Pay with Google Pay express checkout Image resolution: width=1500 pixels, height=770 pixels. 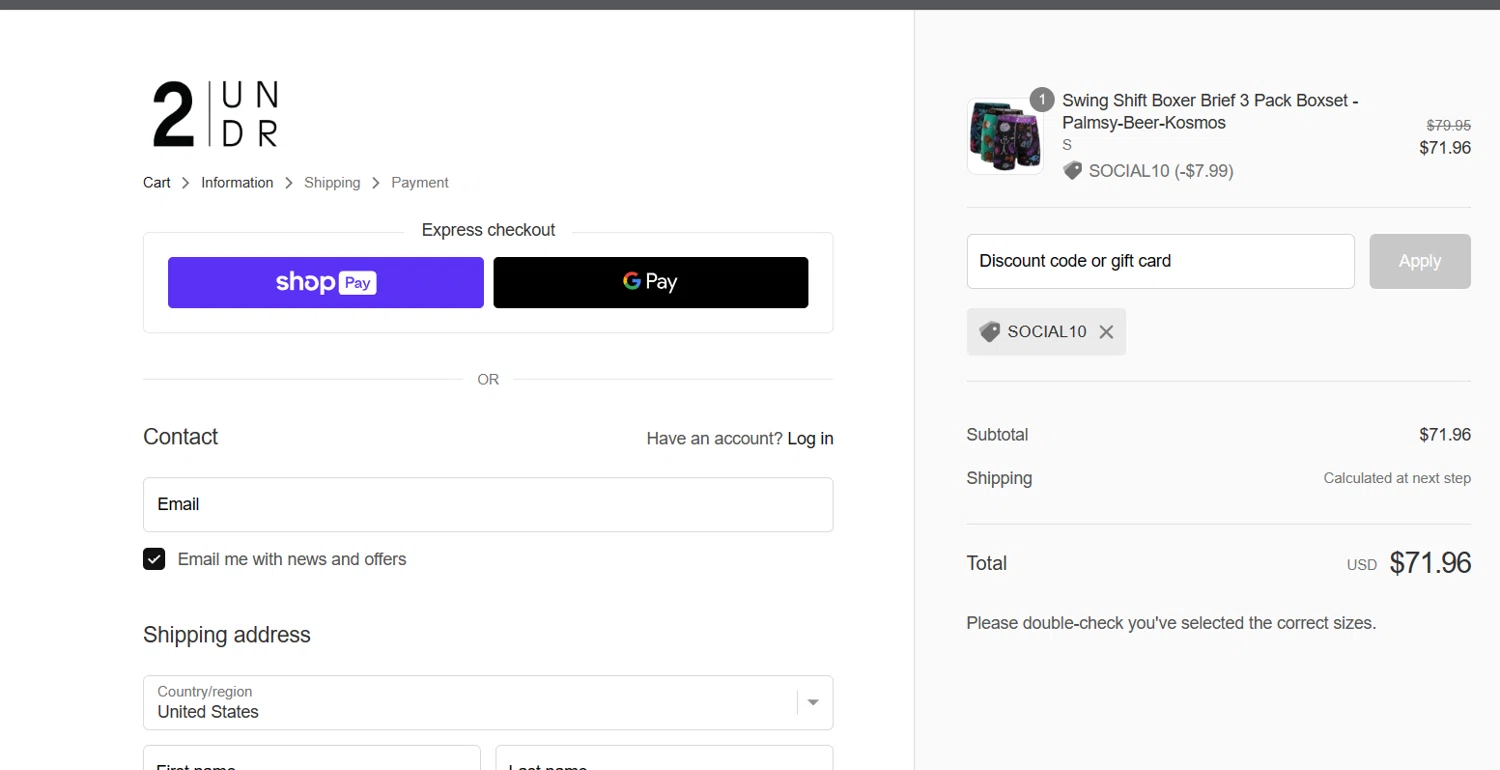pyautogui.click(x=651, y=282)
